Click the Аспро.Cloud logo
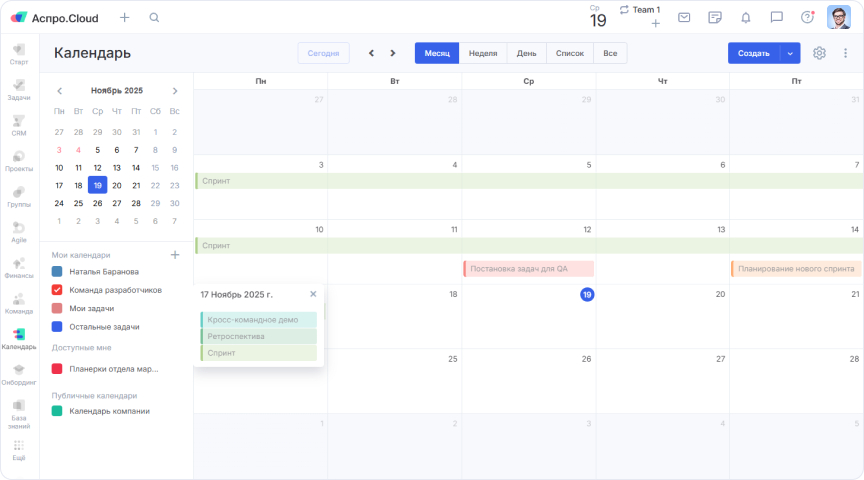Screen dimensions: 864x480 point(55,18)
